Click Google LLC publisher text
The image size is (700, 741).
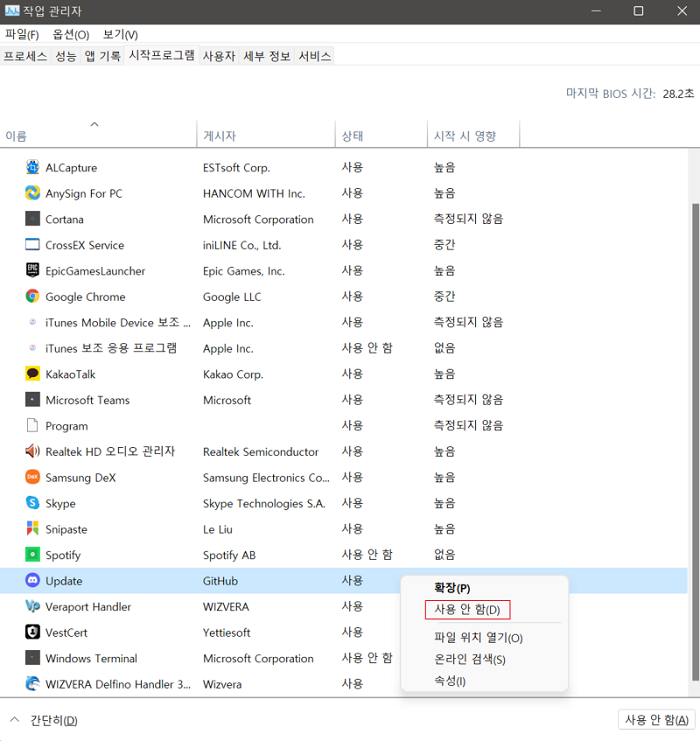[232, 297]
